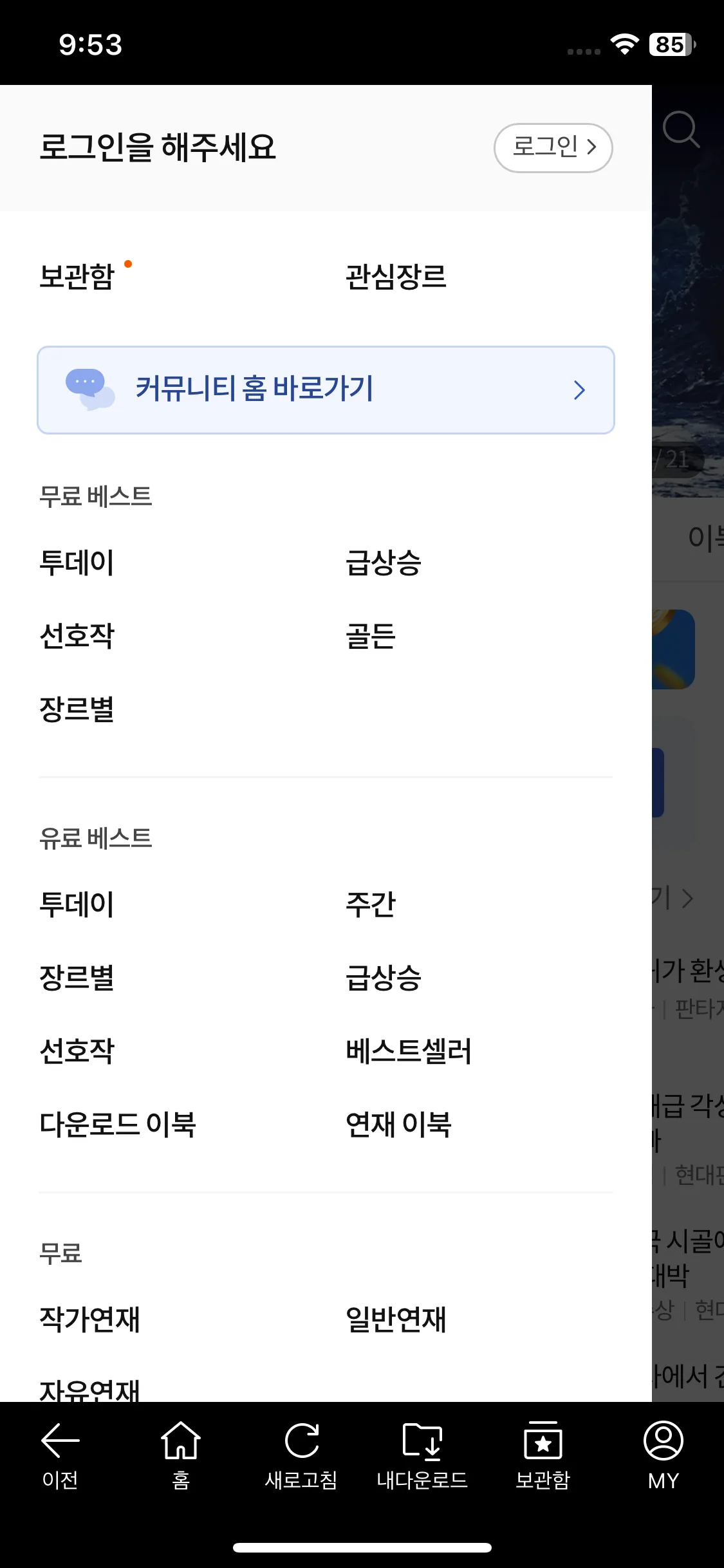Open 베스트셀러 under 유료 베스트

tap(409, 1051)
